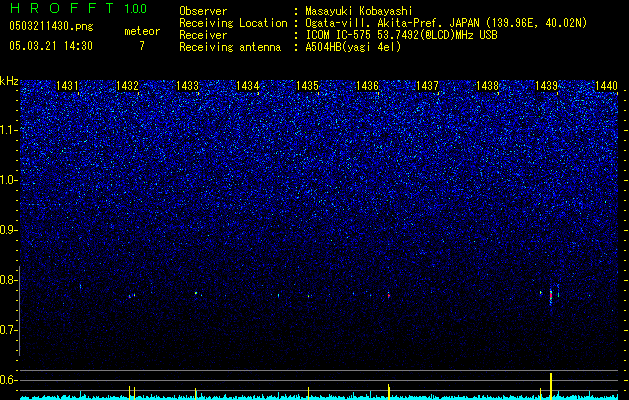Click the A504HB(yagi 4el) antenna text

point(353,47)
